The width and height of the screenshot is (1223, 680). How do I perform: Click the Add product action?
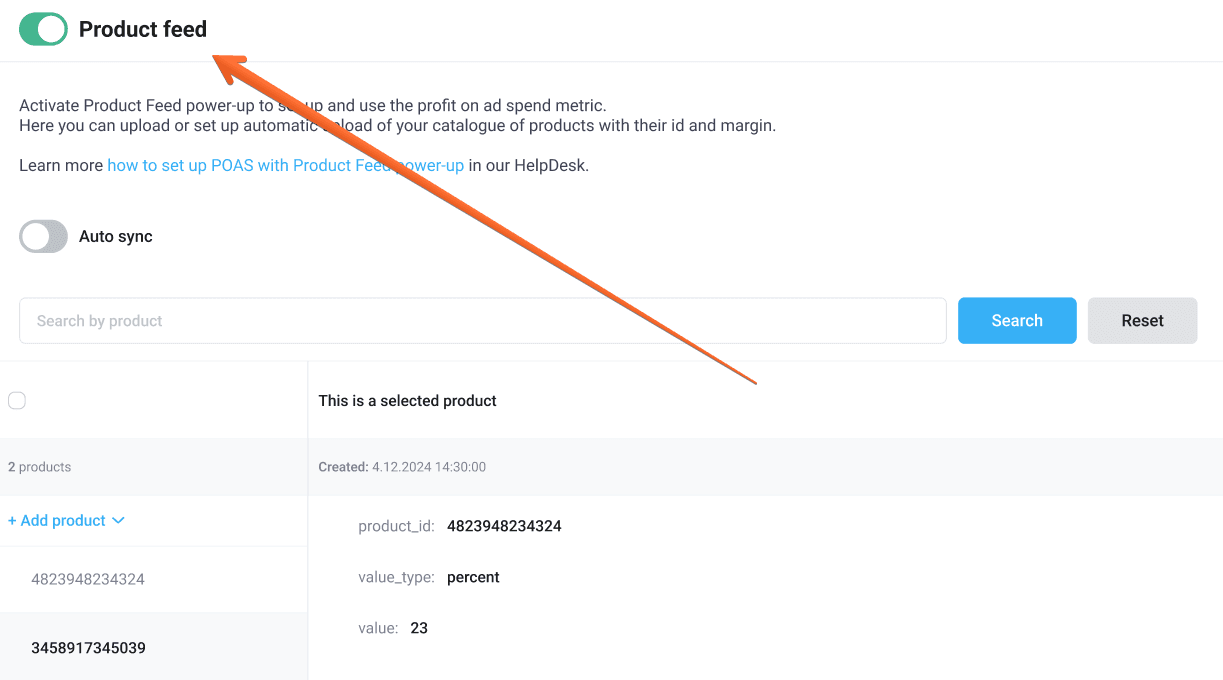(x=57, y=520)
